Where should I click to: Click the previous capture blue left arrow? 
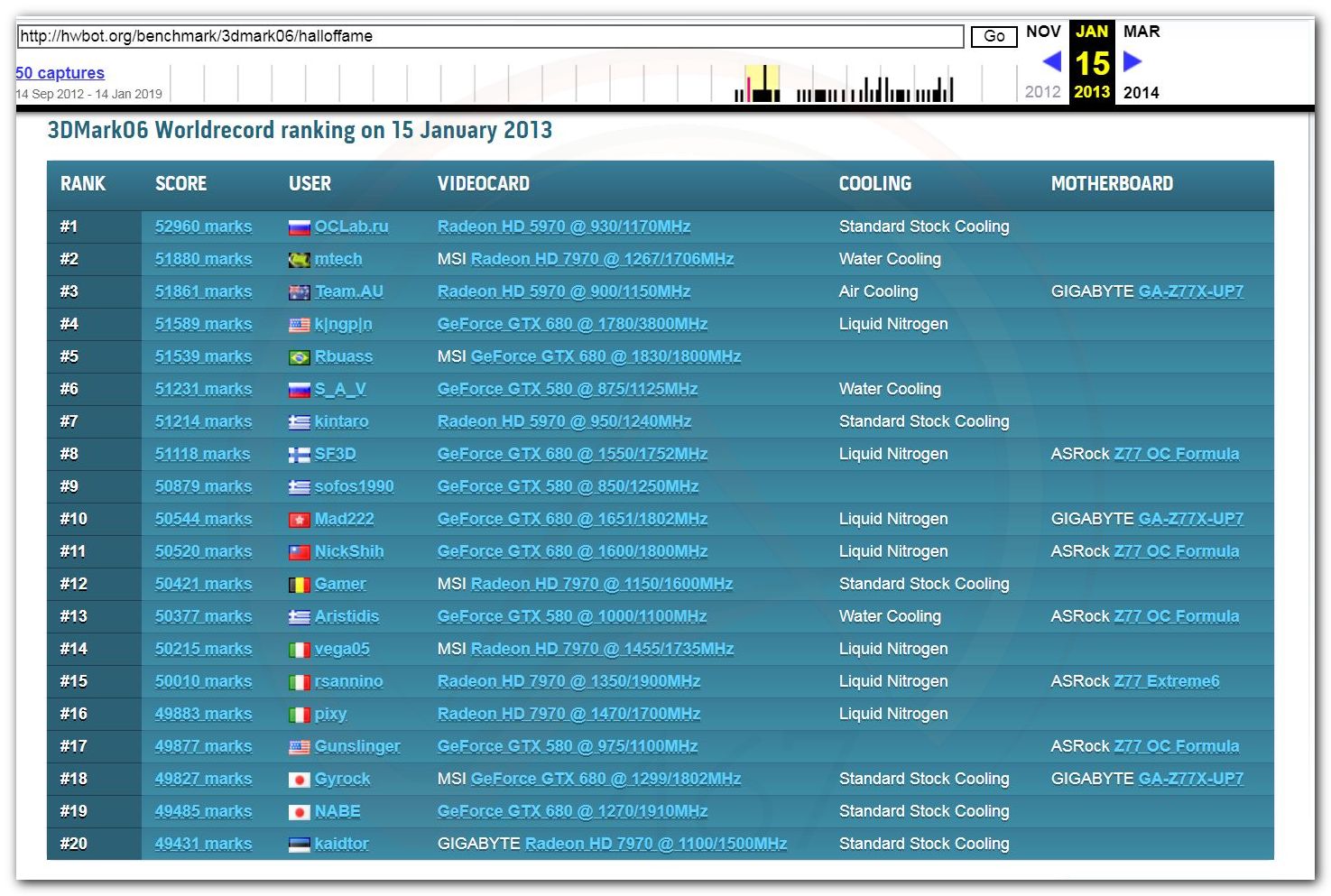(x=1051, y=61)
